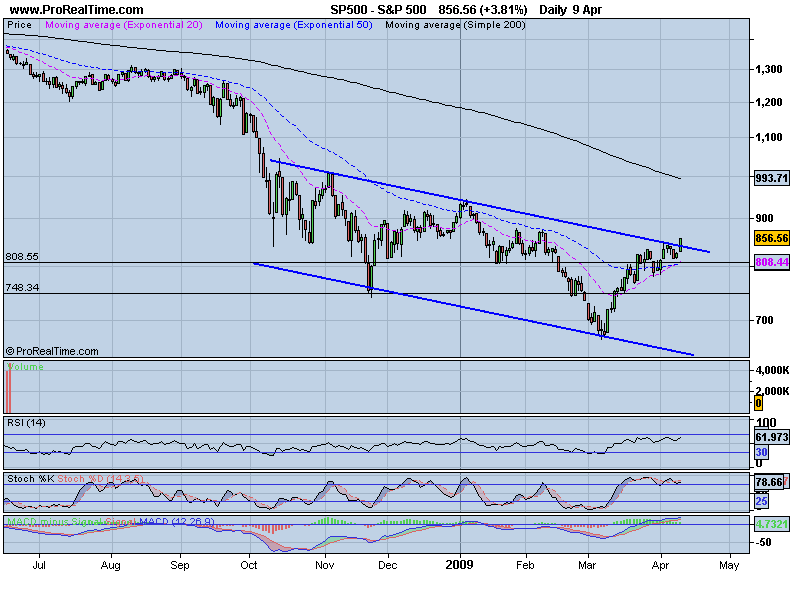800x600 pixels.
Task: Click the latest candlestick above the channel
Action: coord(681,245)
